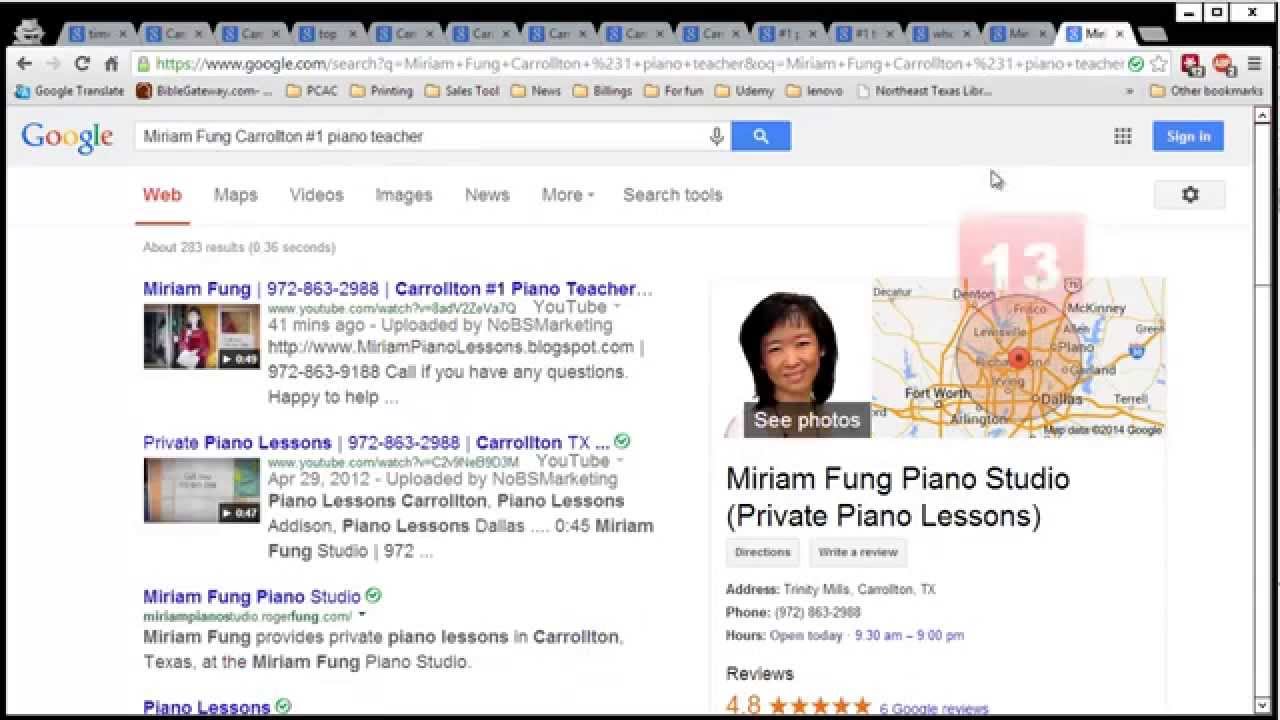
Task: Click the browser forward arrow
Action: point(53,64)
